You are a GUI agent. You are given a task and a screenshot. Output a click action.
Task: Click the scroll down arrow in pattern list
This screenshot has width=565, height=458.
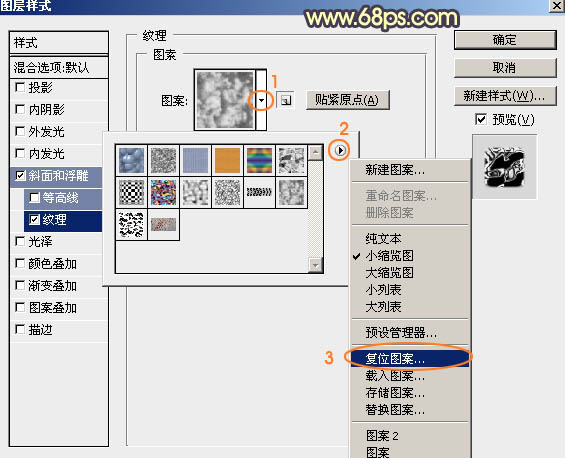pyautogui.click(x=315, y=266)
